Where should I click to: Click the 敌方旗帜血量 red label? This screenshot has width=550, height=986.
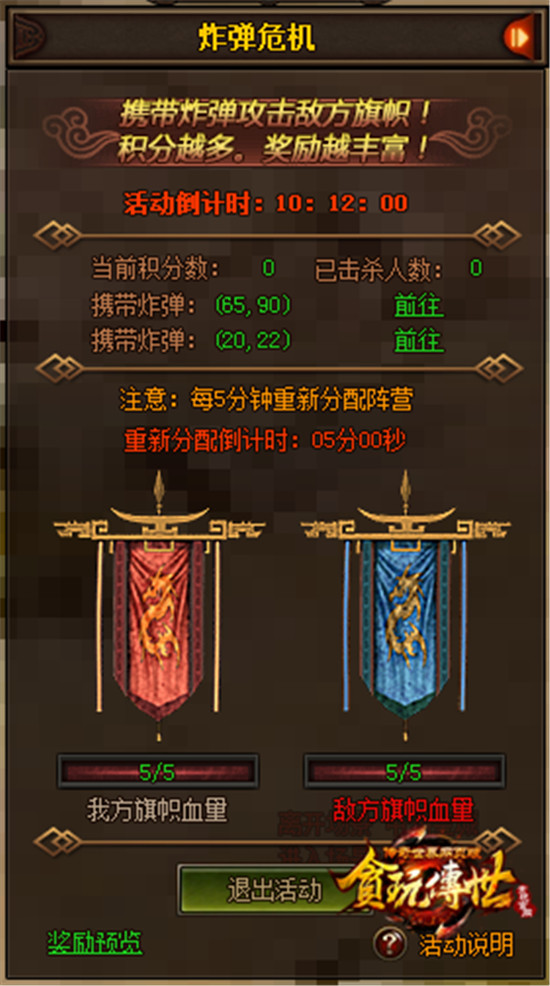(x=402, y=810)
